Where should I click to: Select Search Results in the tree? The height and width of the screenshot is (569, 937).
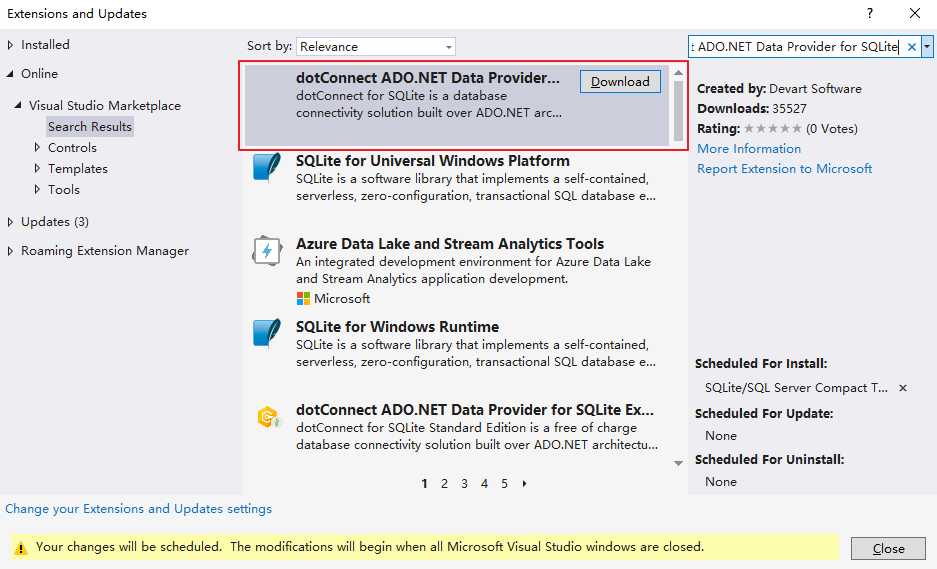(90, 127)
